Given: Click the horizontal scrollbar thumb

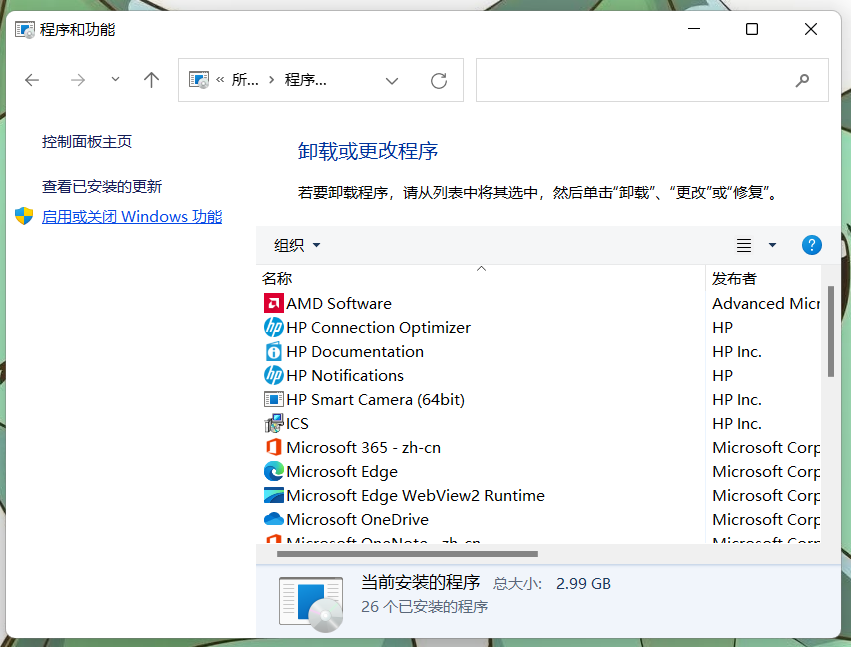Looking at the screenshot, I should (407, 554).
